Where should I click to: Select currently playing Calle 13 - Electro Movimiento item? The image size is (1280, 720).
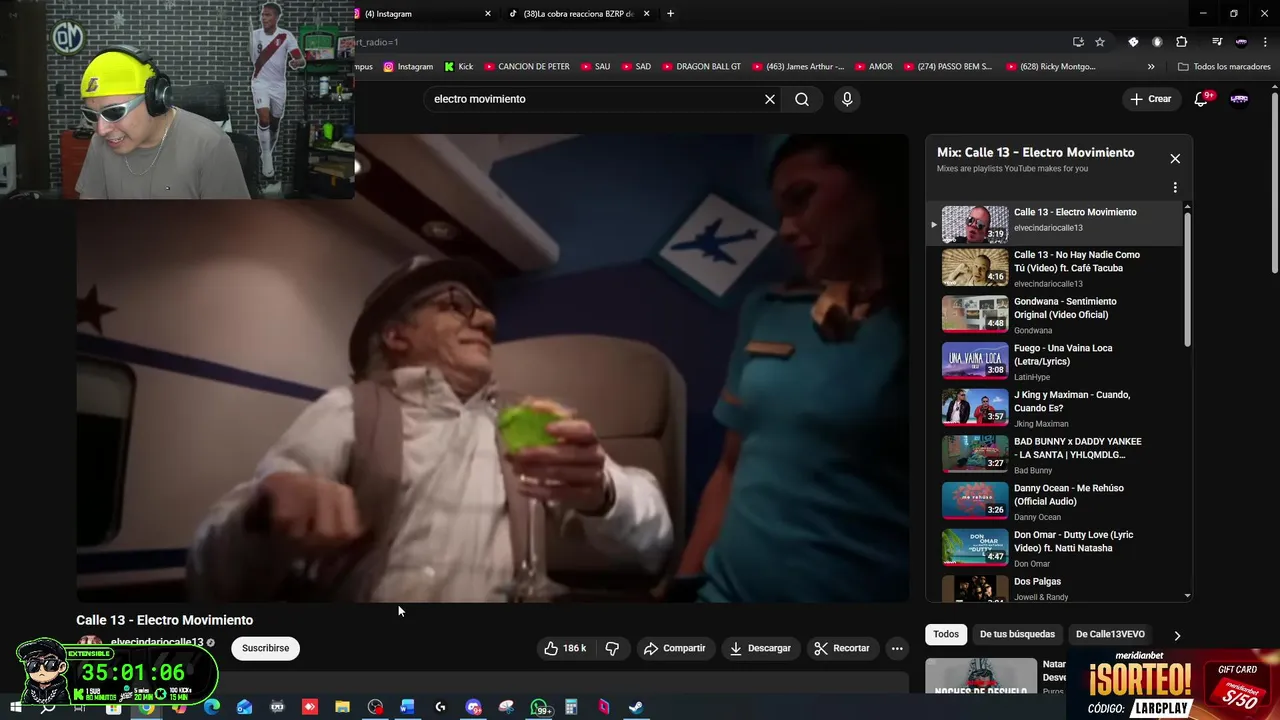(1055, 222)
